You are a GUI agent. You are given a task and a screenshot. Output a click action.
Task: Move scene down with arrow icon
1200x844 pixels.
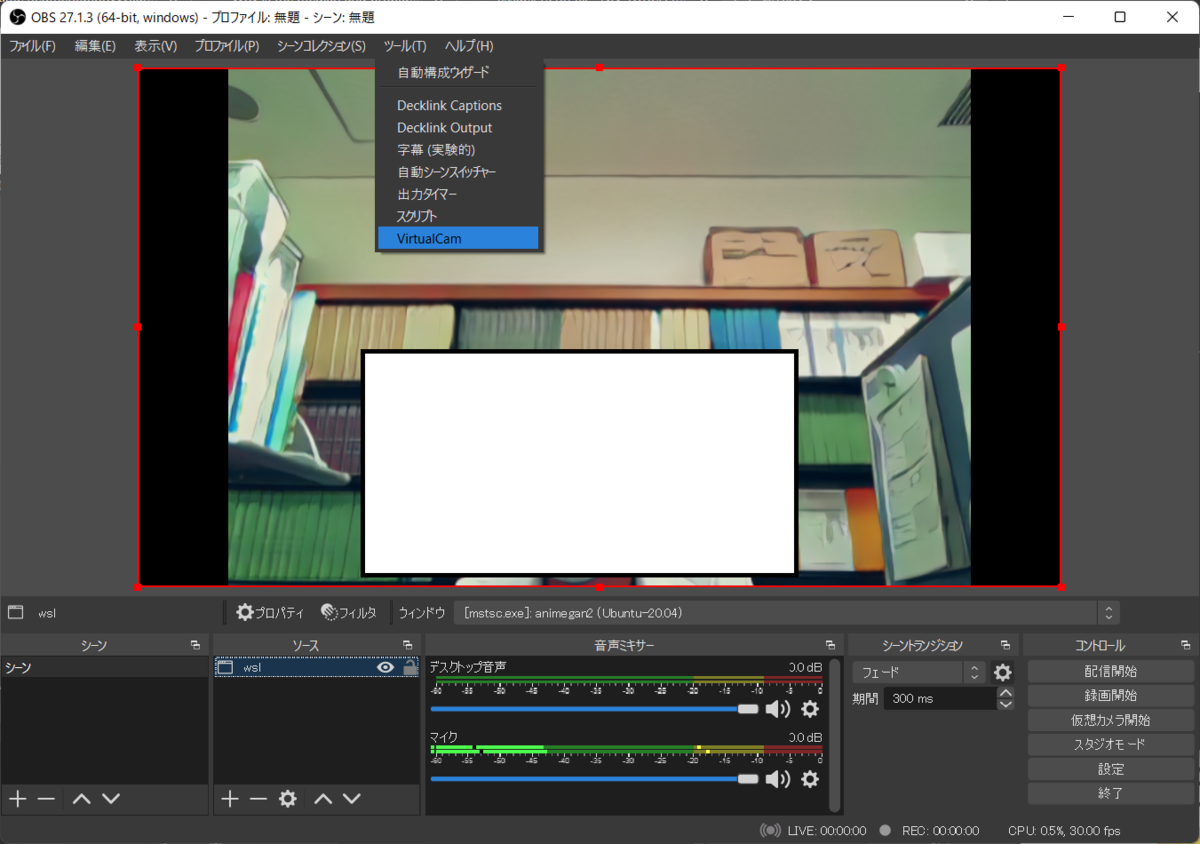[111, 798]
